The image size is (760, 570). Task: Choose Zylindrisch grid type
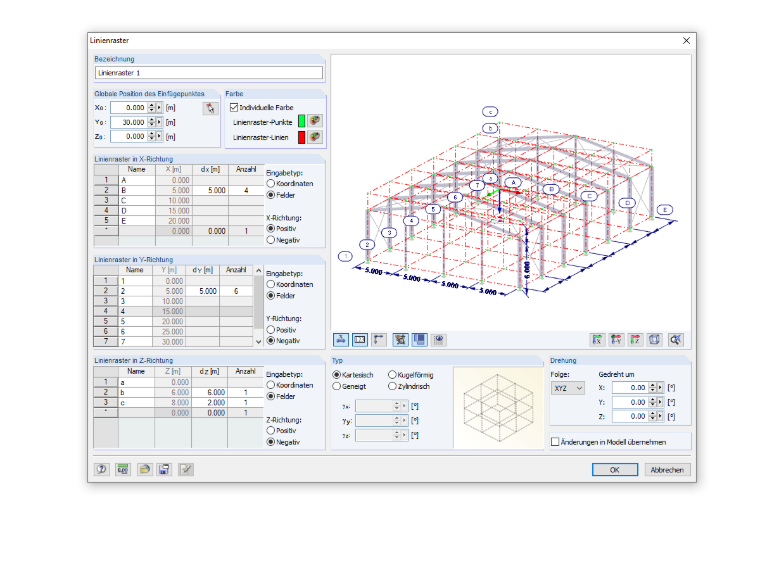tap(392, 386)
